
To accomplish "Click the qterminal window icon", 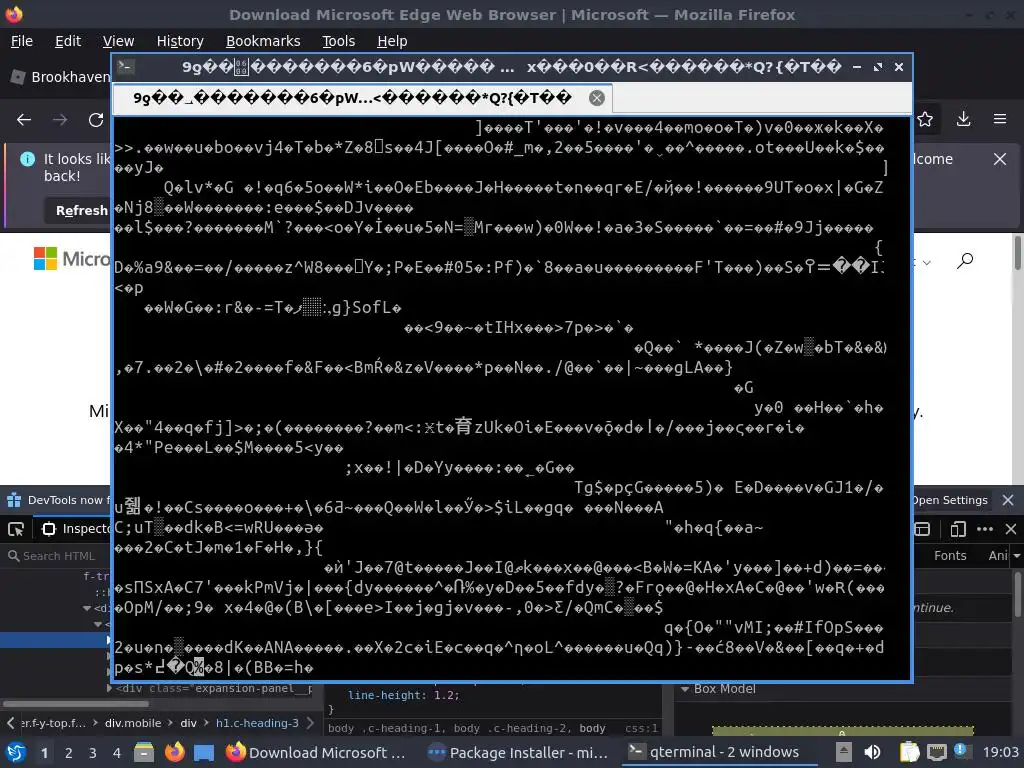I will click(x=126, y=67).
